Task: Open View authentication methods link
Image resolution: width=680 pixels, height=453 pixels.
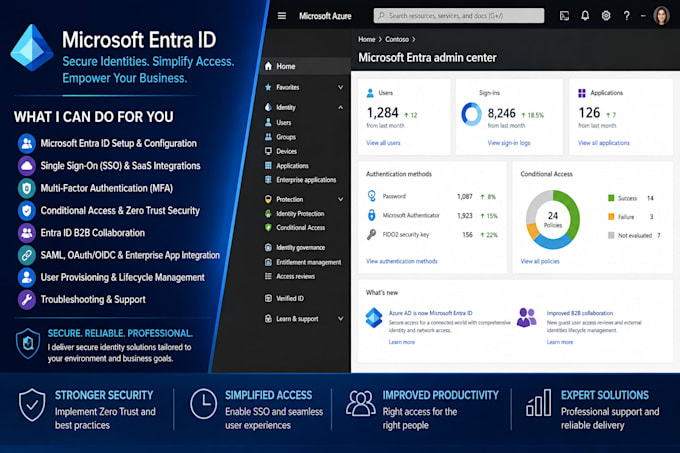Action: (402, 261)
